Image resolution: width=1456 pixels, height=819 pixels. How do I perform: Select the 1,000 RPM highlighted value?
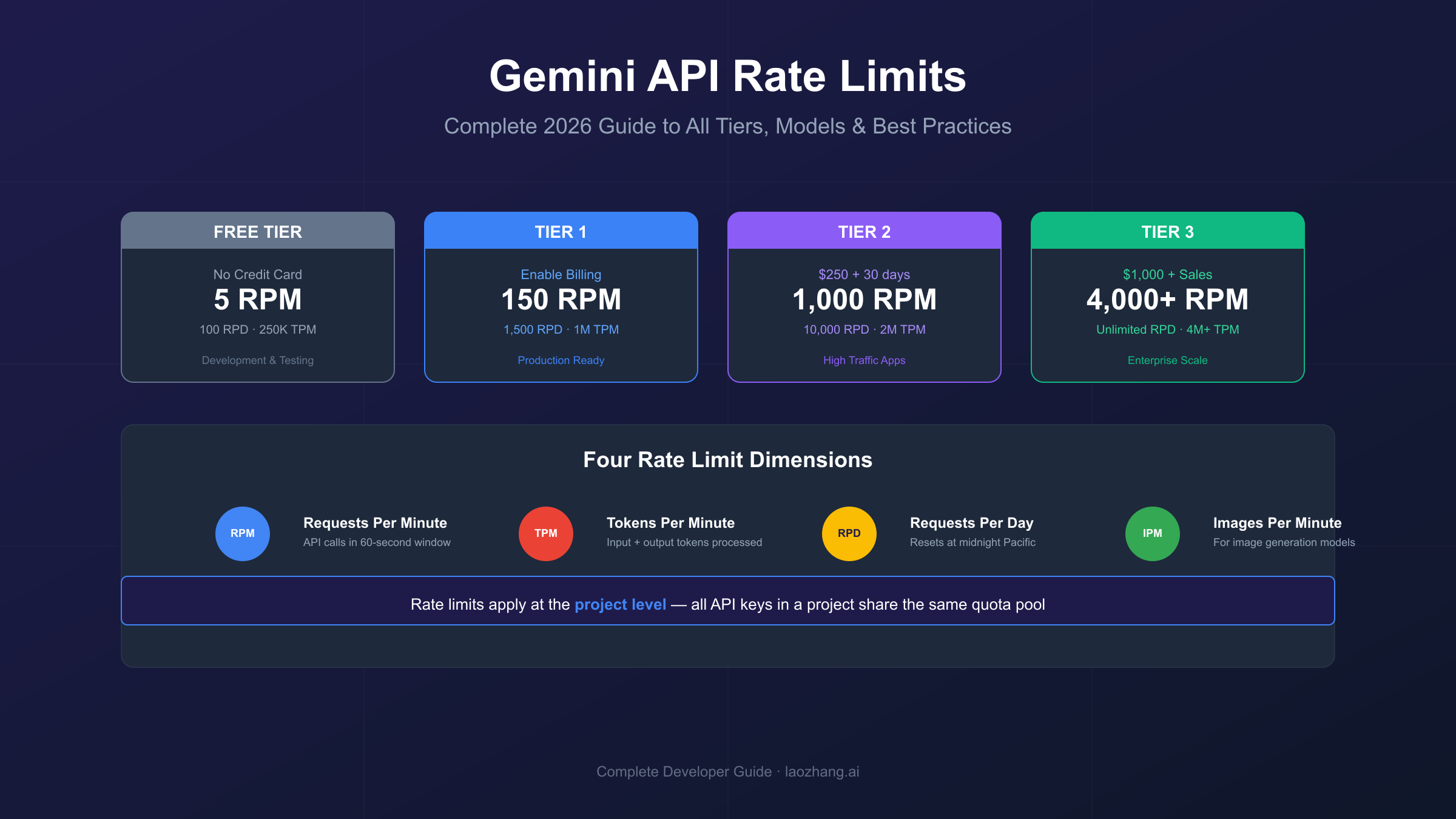[x=864, y=300]
